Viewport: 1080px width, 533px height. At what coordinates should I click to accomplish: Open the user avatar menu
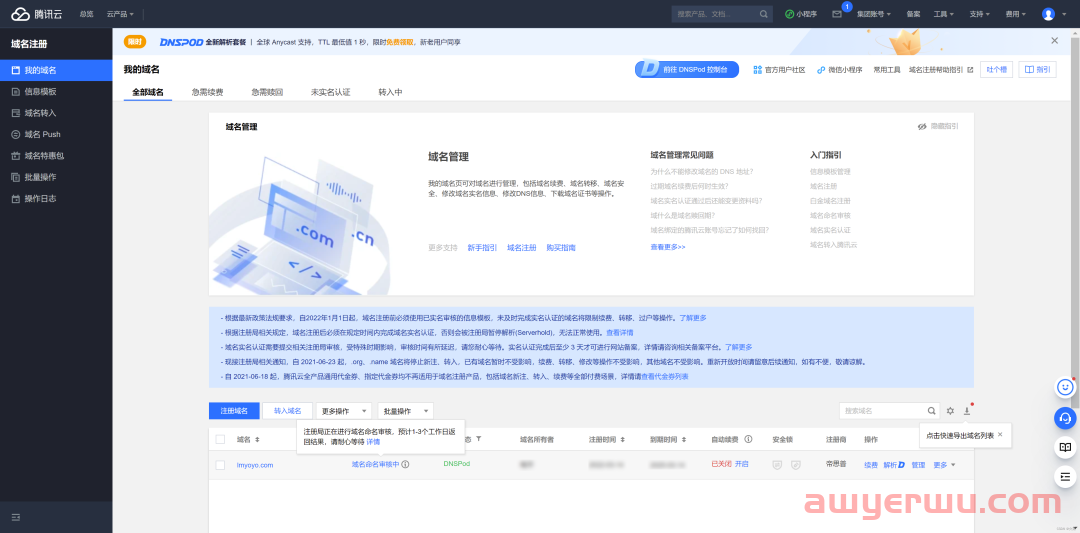pos(1048,14)
